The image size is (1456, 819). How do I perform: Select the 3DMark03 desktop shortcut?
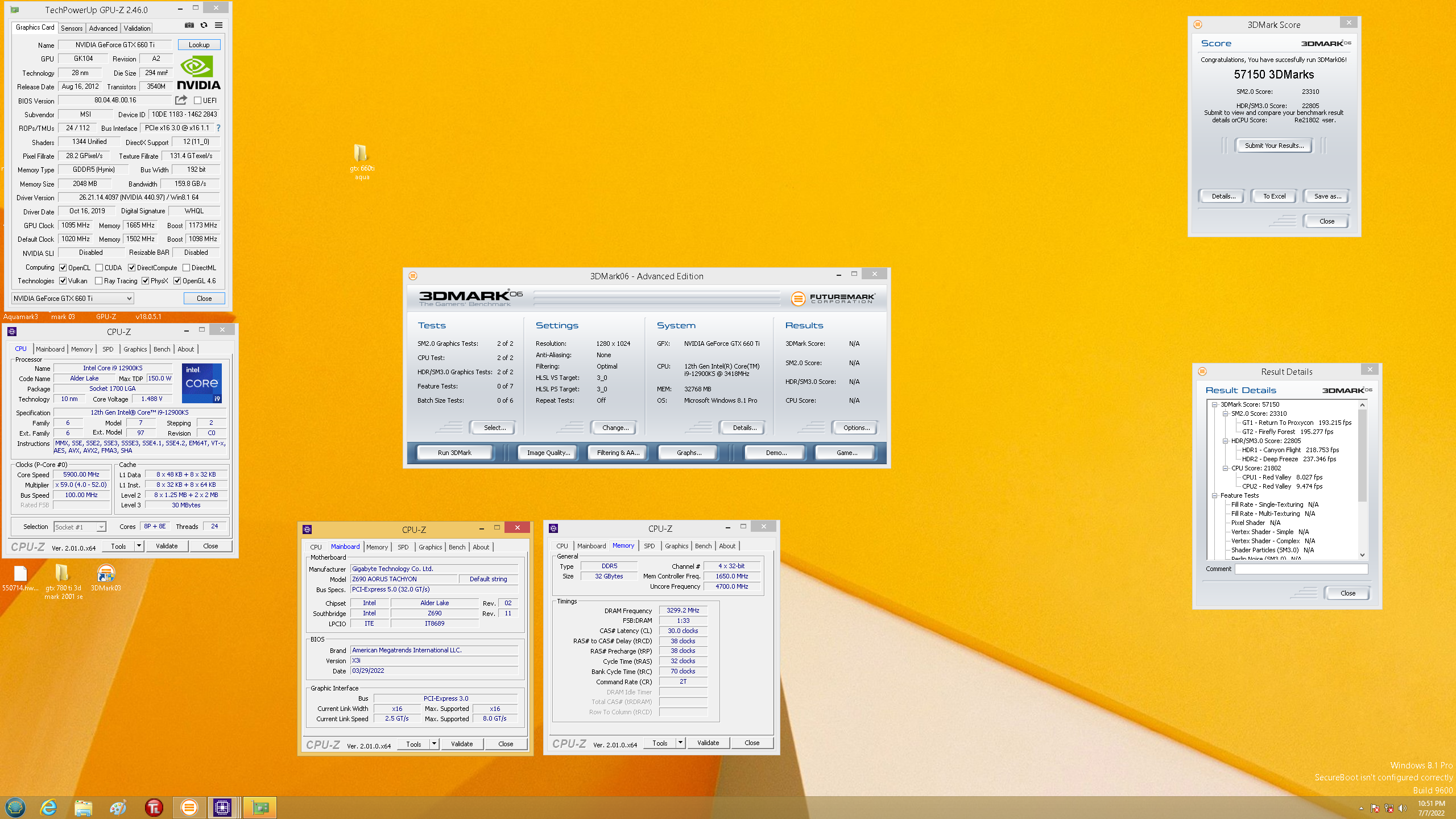click(x=106, y=577)
